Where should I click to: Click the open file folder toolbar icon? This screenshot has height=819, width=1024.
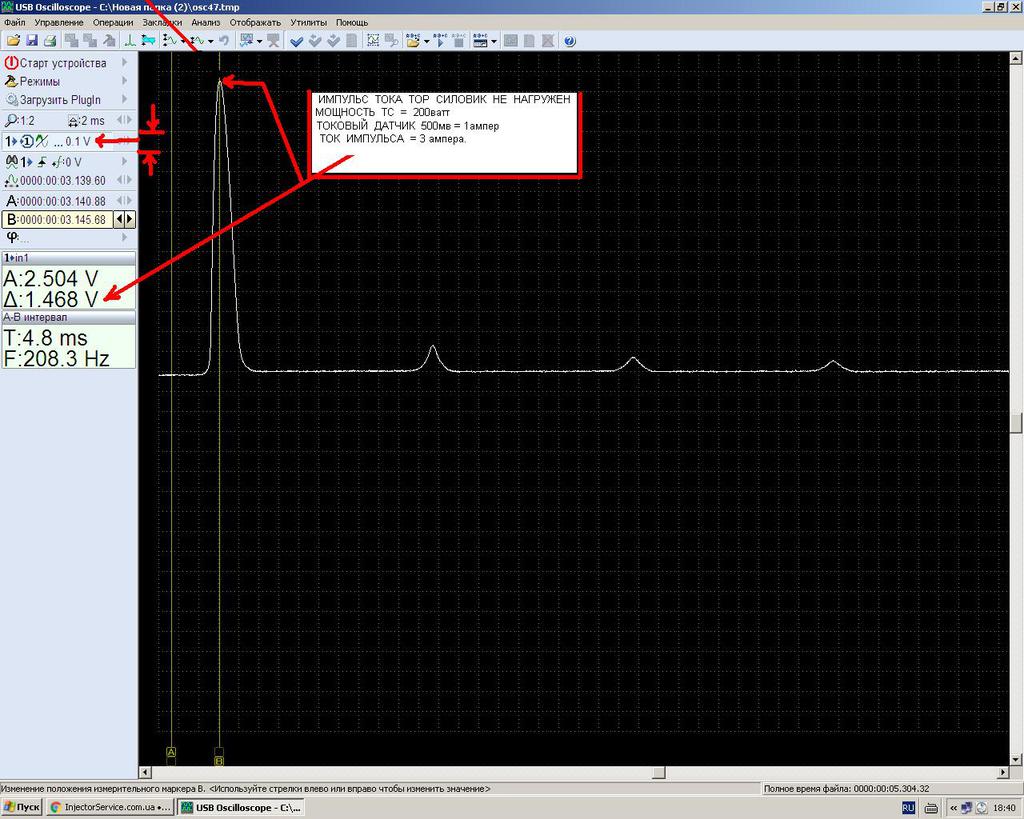tap(13, 41)
